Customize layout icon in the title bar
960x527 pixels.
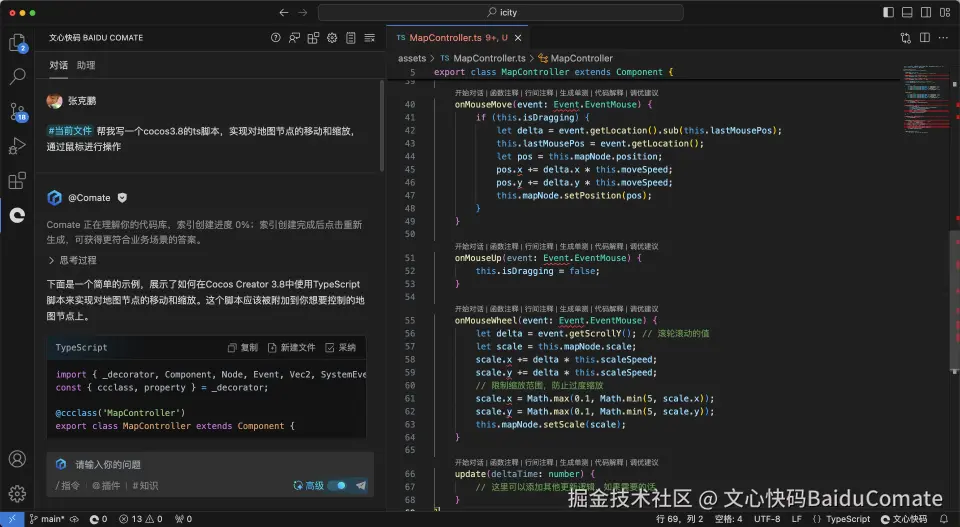[x=945, y=12]
